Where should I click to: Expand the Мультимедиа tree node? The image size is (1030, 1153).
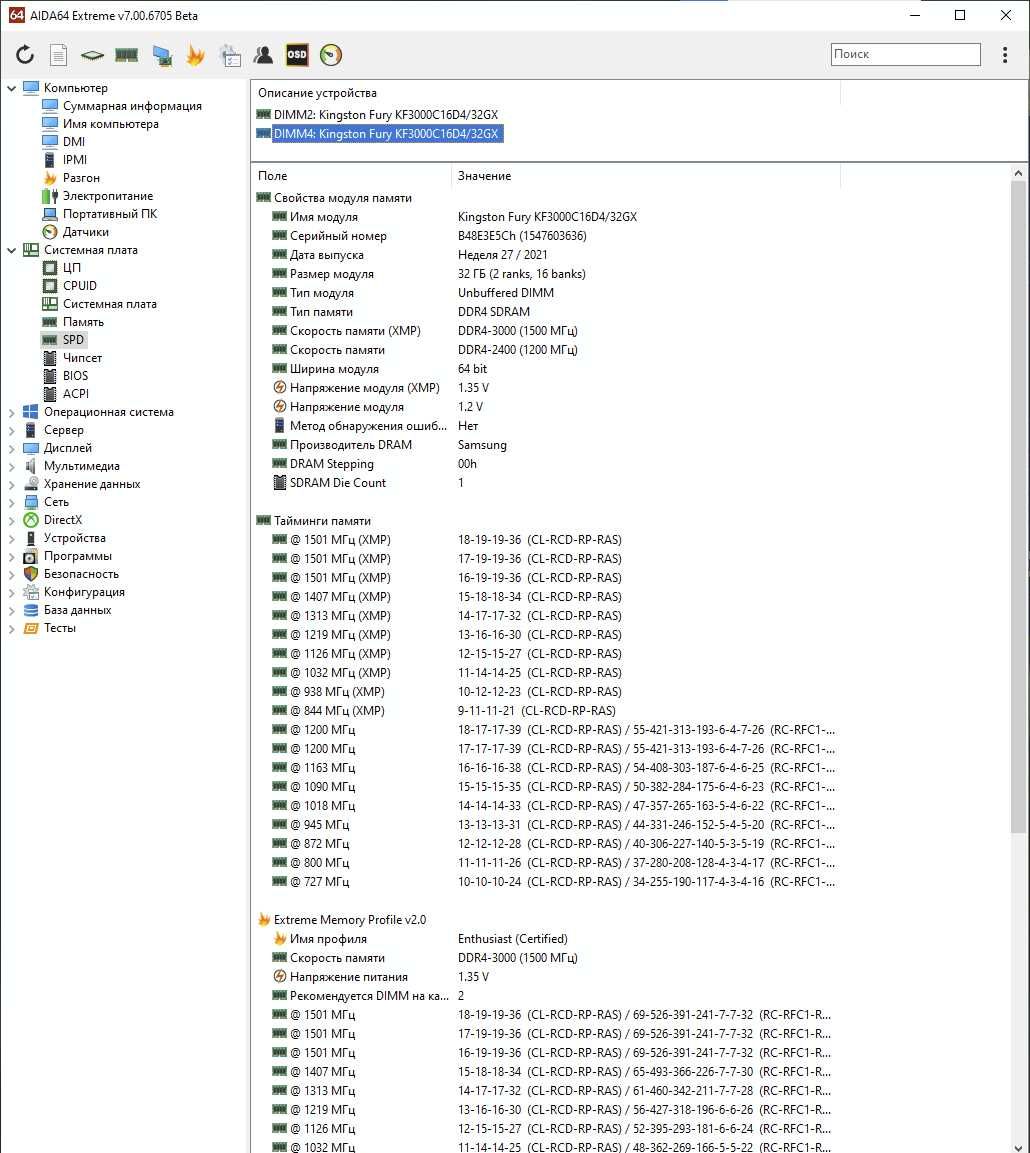pyautogui.click(x=11, y=466)
